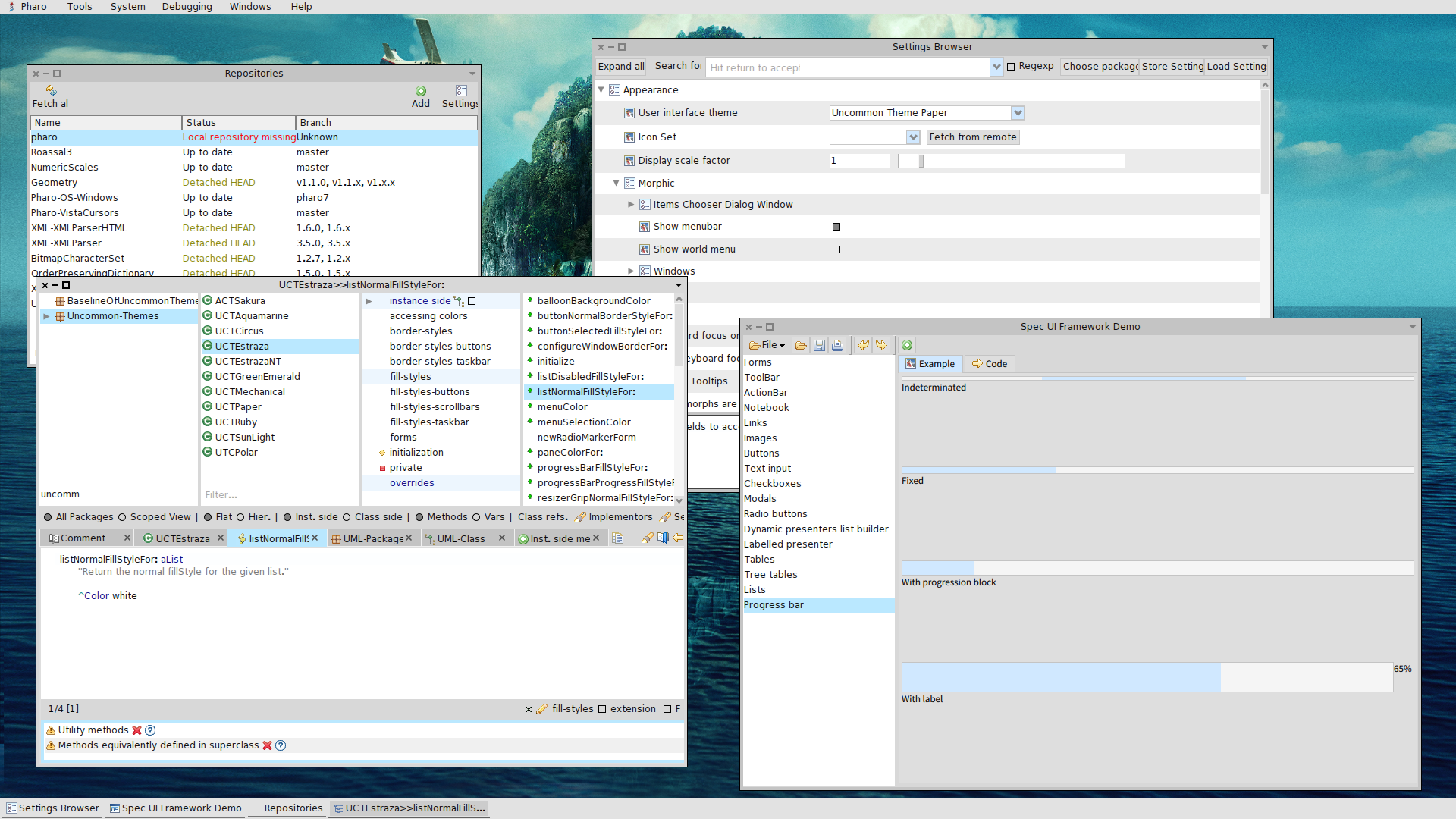
Task: Toggle the Show world menu checkbox
Action: point(836,249)
